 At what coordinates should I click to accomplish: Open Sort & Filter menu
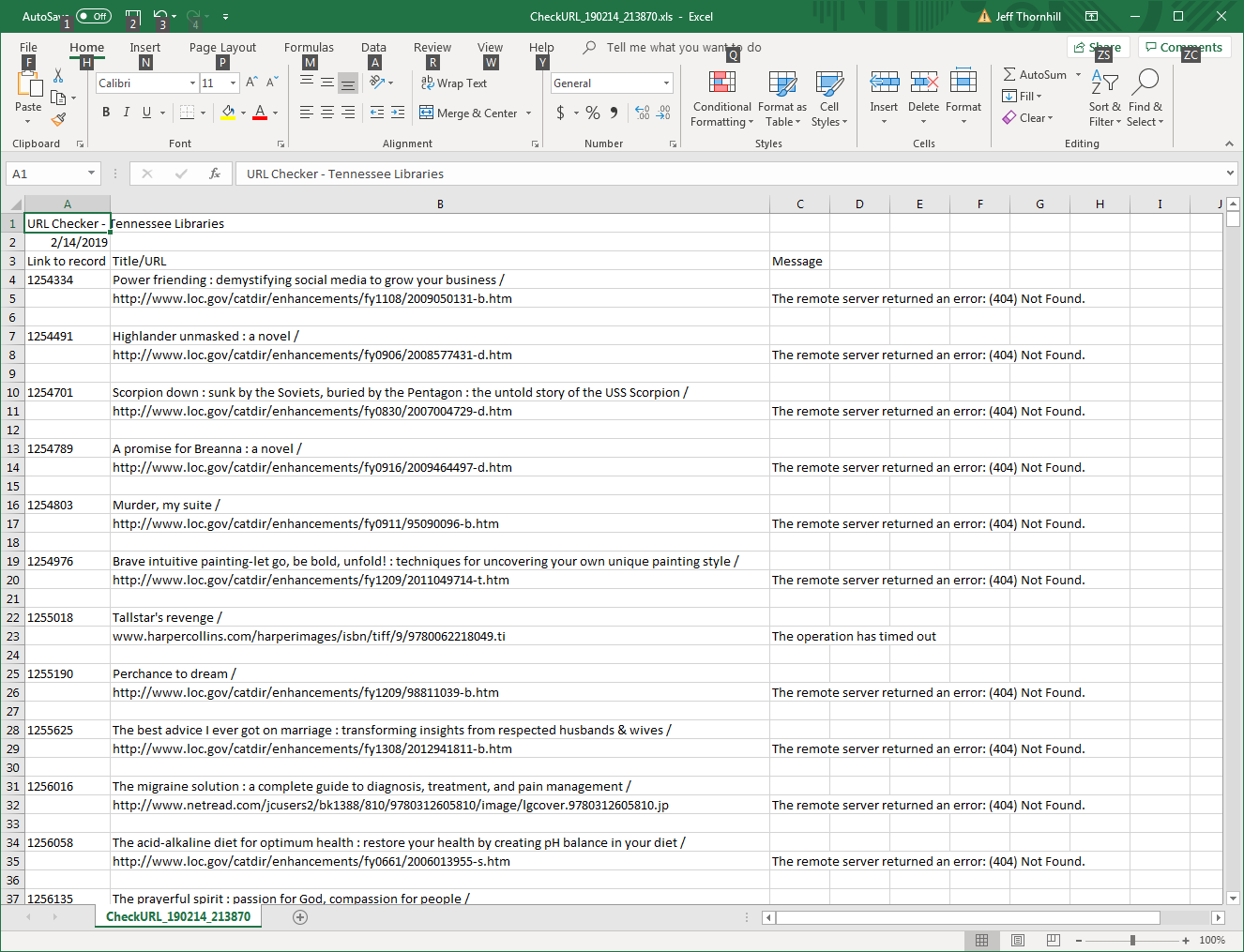(x=1105, y=98)
